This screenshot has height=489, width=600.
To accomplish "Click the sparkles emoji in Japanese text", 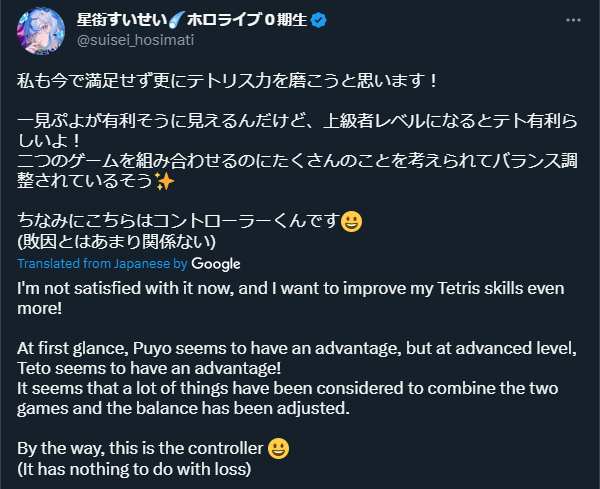I will point(165,181).
